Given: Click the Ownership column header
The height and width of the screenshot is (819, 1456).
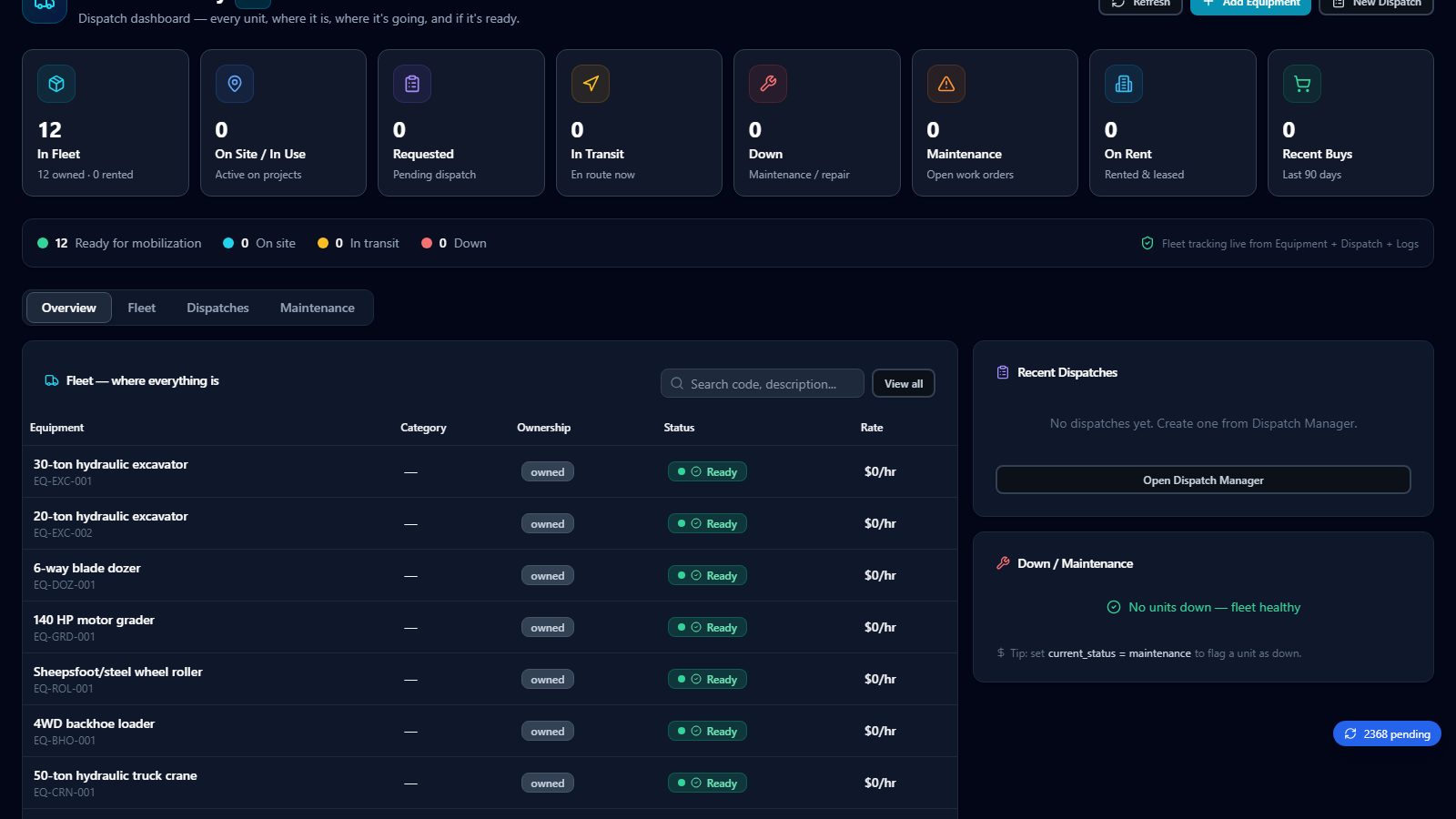Looking at the screenshot, I should coord(544,428).
